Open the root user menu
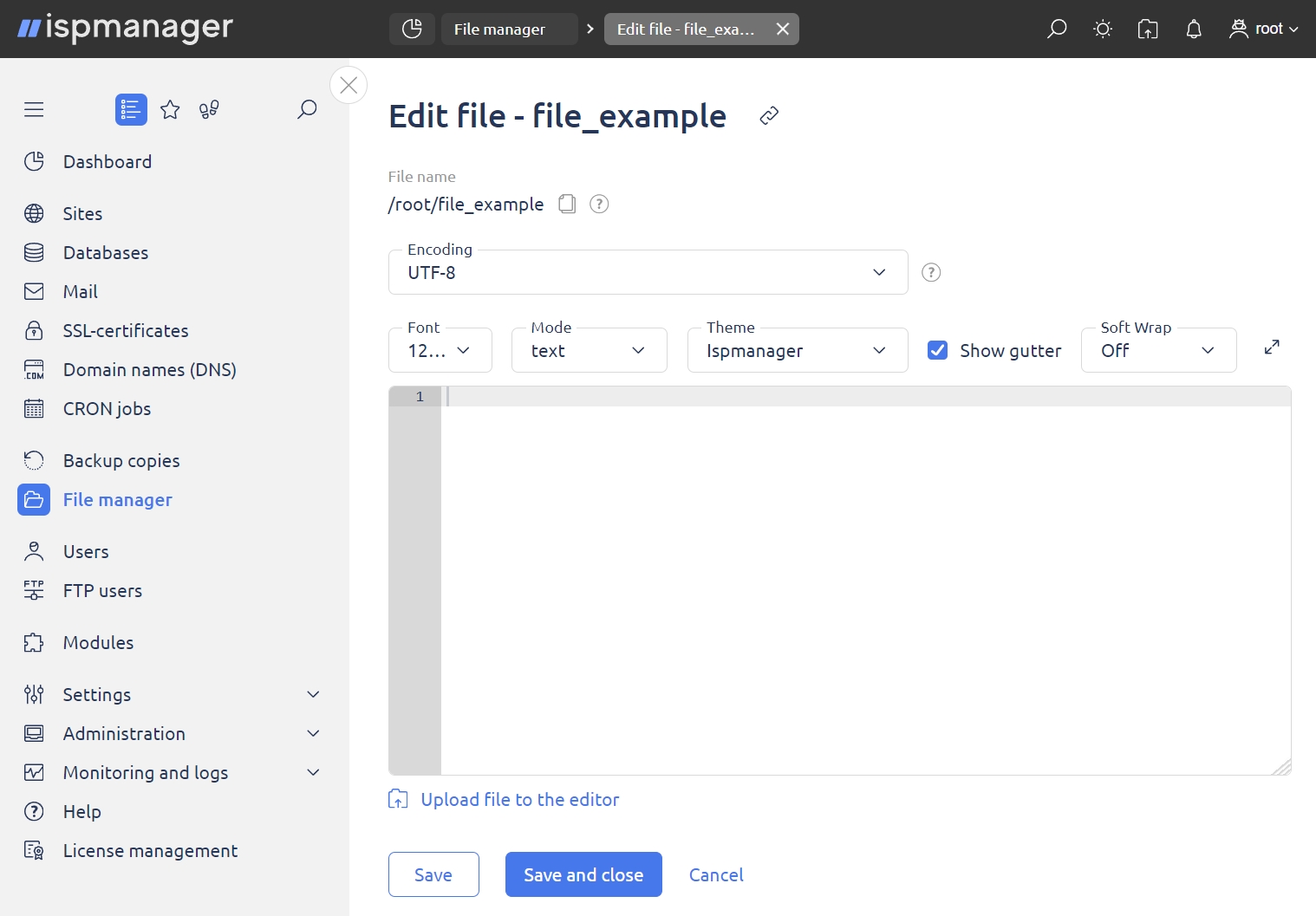Viewport: 1316px width, 916px height. 1264,29
